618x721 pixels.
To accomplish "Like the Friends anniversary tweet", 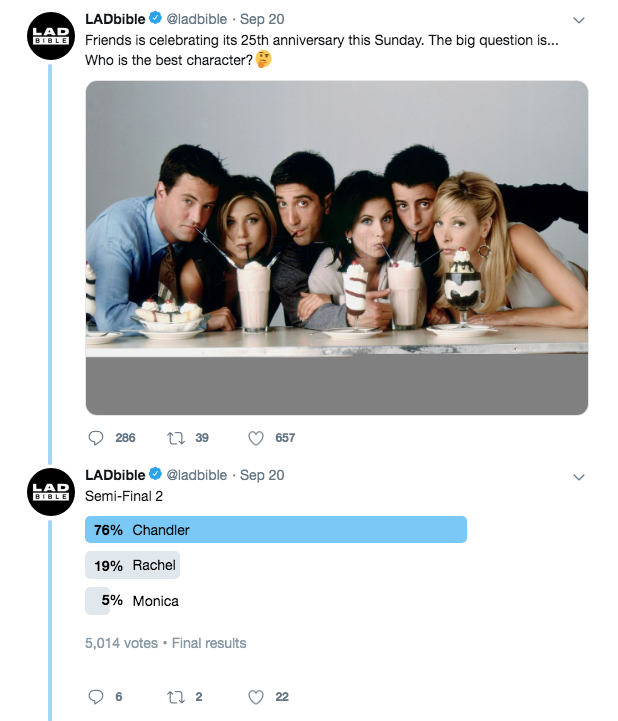I will point(256,438).
